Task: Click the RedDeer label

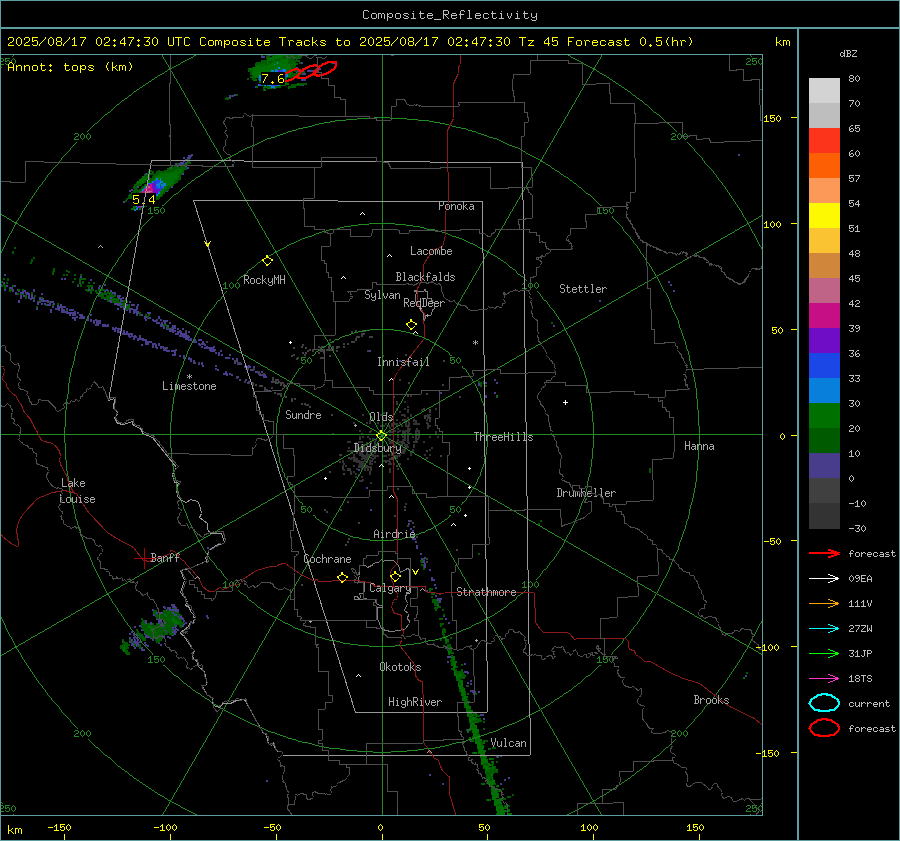Action: [x=424, y=303]
